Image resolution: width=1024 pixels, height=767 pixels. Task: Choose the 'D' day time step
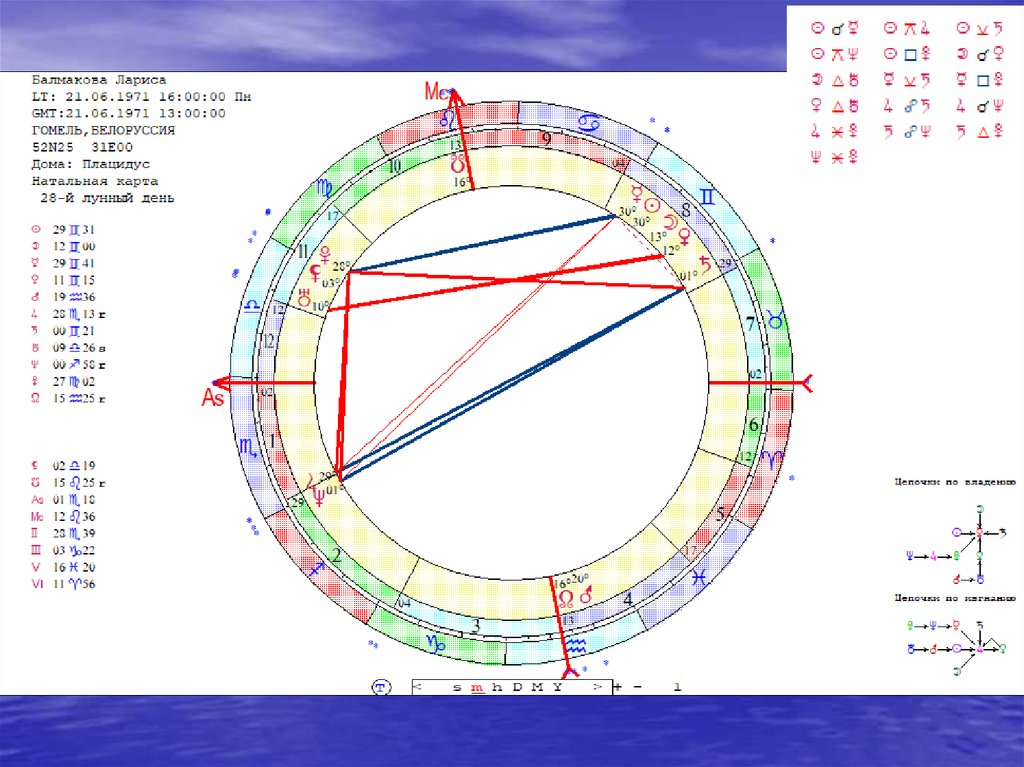coord(518,688)
